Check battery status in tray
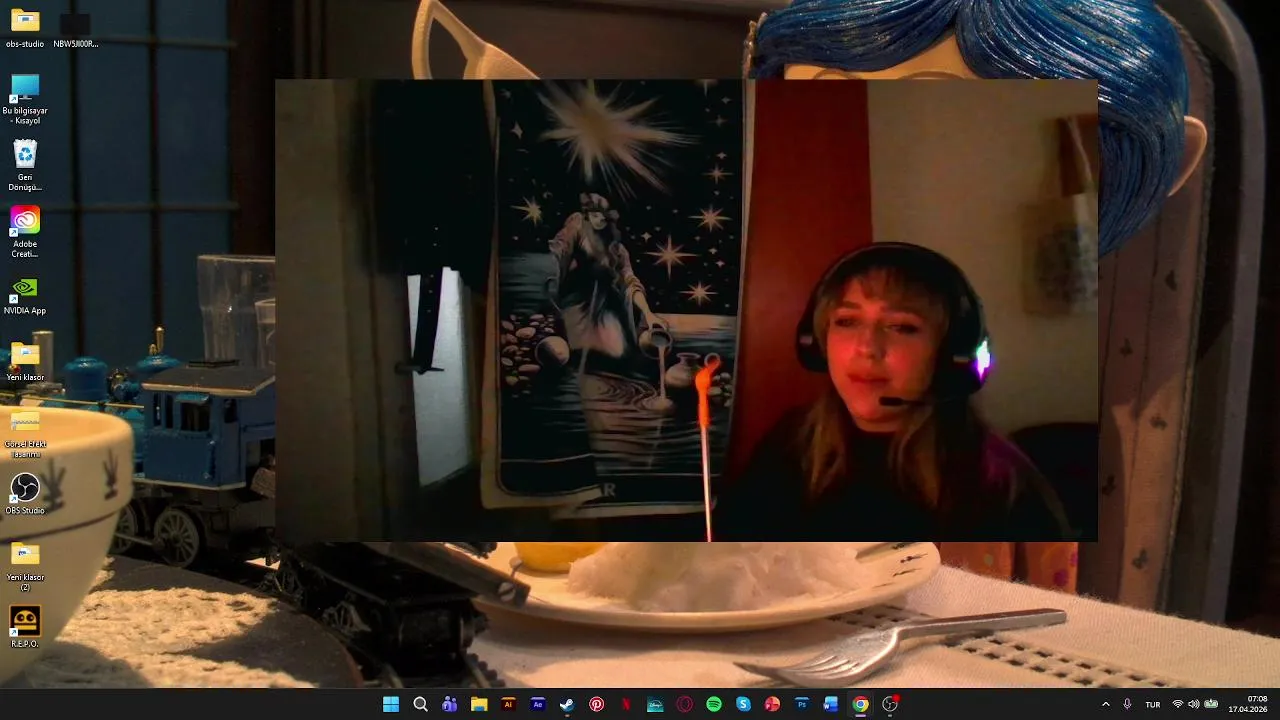The width and height of the screenshot is (1280, 720). click(x=1211, y=704)
